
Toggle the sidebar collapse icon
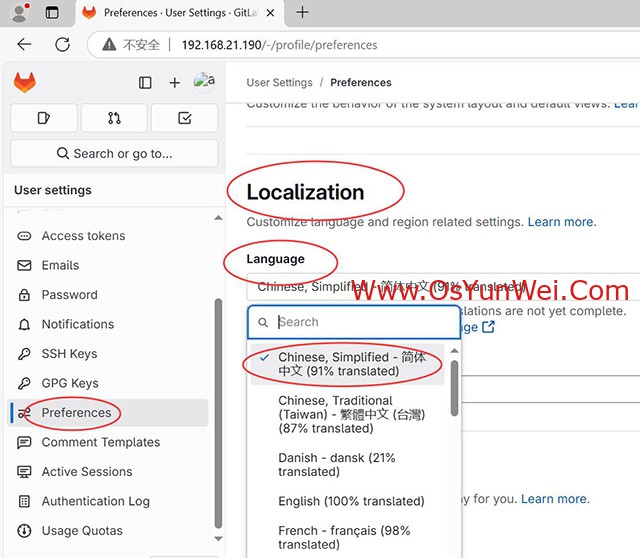click(x=145, y=83)
